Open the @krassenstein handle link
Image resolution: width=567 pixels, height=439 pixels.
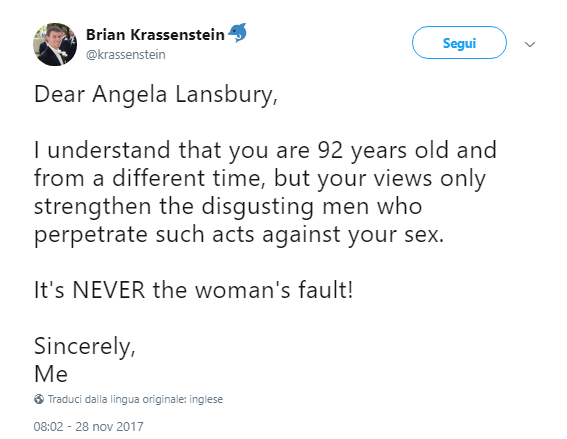click(x=125, y=55)
